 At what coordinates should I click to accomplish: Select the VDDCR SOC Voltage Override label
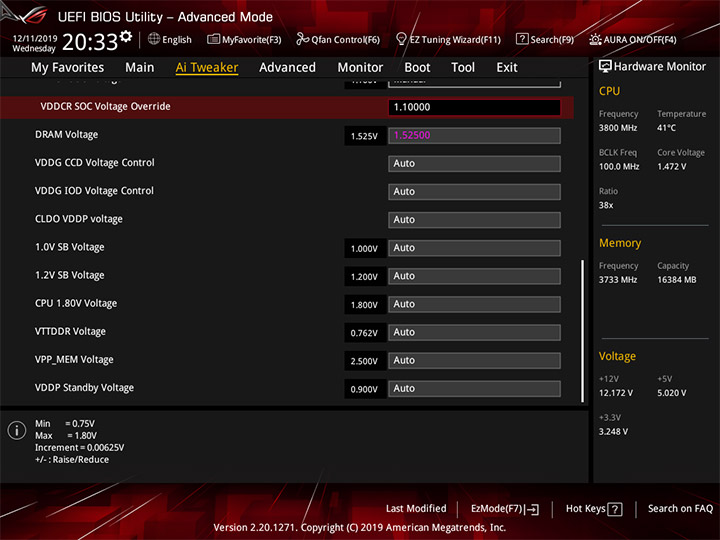105,106
